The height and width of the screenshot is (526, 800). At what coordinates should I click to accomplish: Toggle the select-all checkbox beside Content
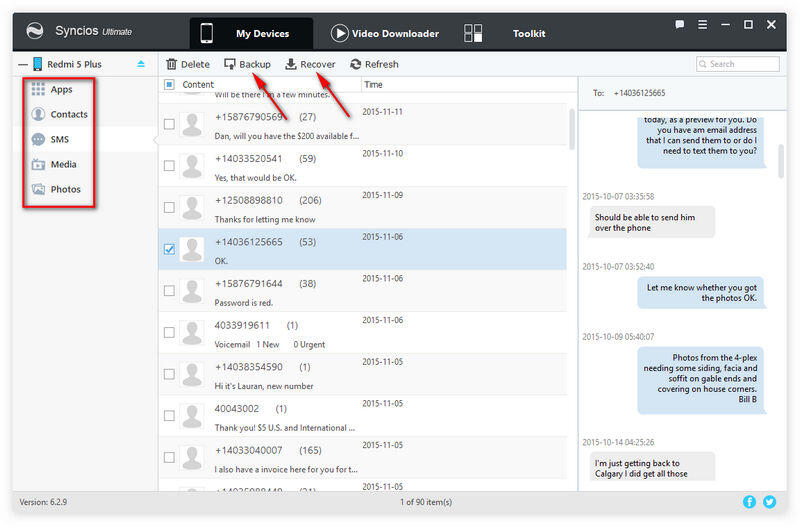tap(169, 84)
